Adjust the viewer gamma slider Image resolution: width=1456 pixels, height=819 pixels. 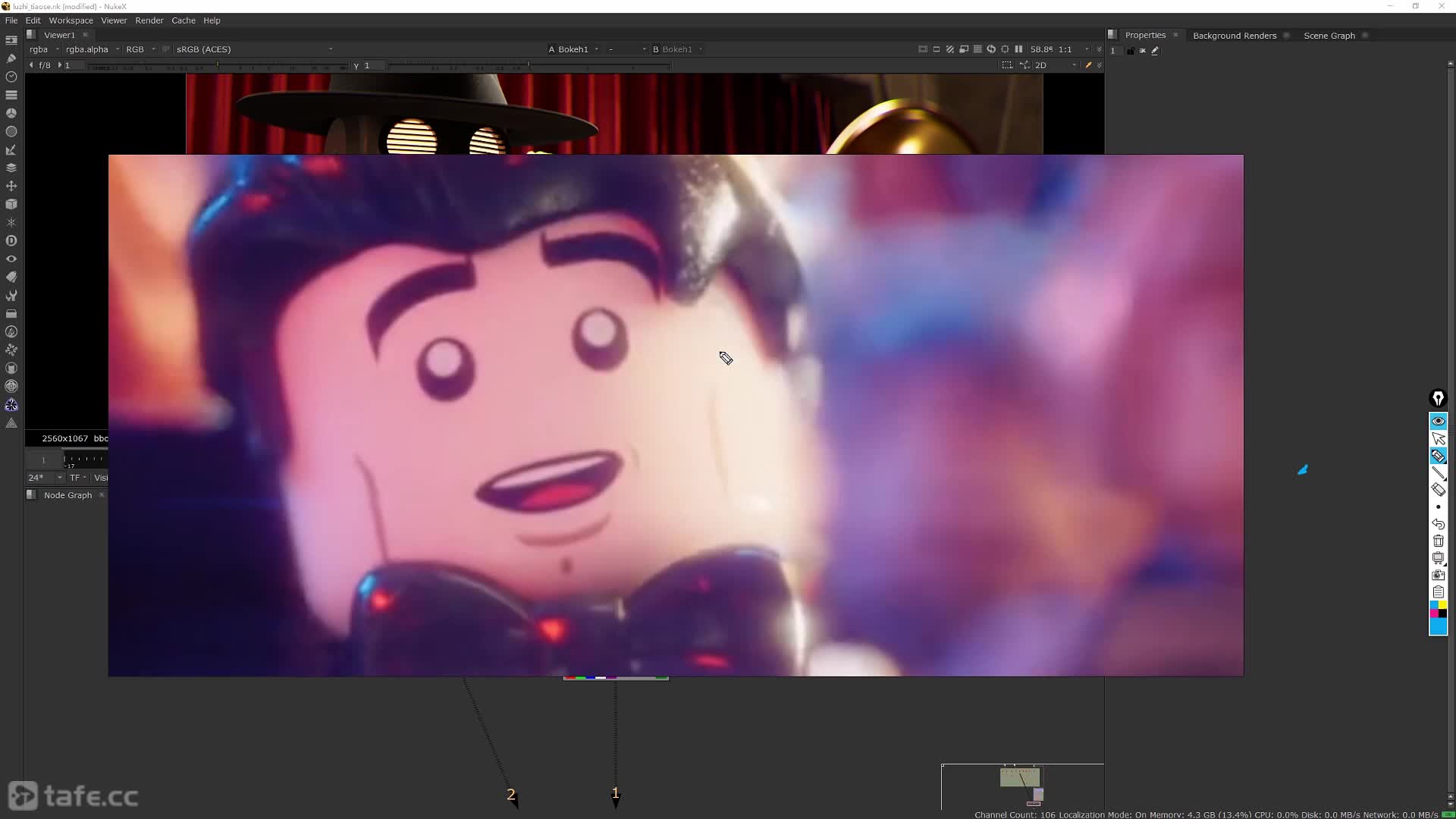pos(529,66)
